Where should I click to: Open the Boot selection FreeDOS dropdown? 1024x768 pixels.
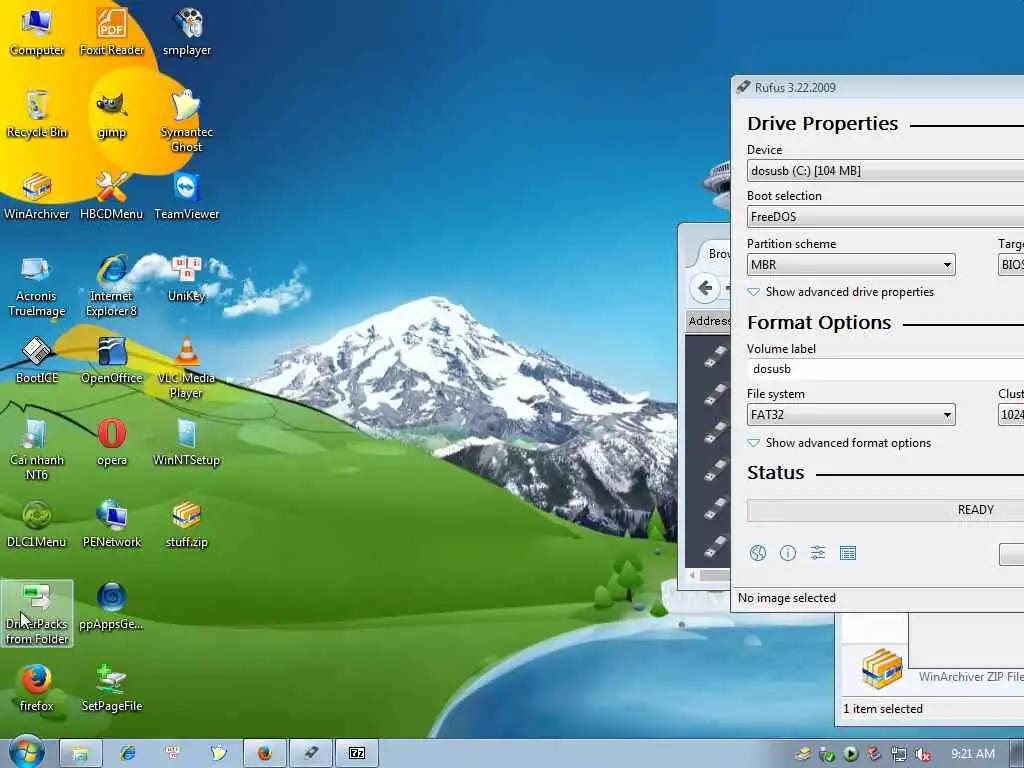(x=886, y=217)
